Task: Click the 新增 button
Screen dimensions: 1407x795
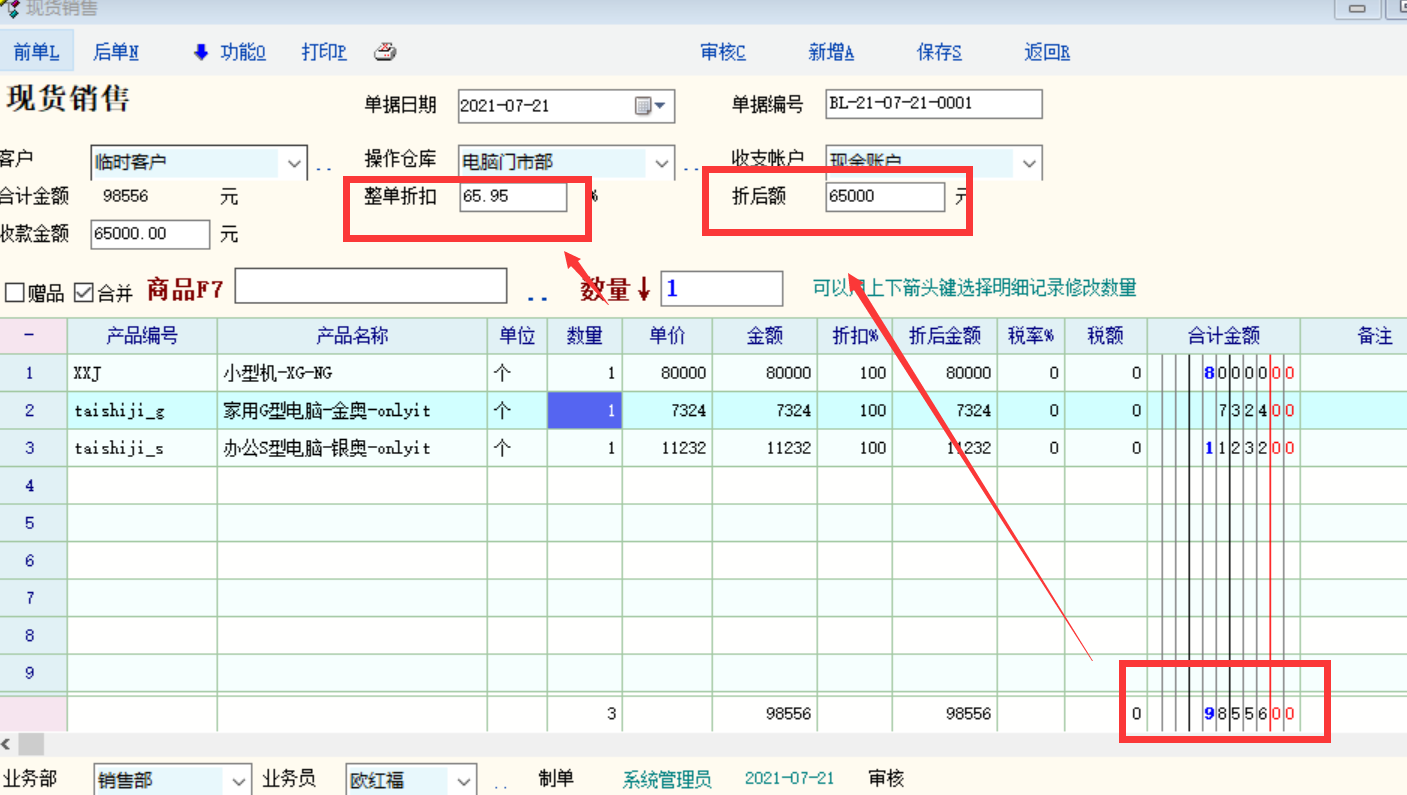Action: [x=831, y=52]
